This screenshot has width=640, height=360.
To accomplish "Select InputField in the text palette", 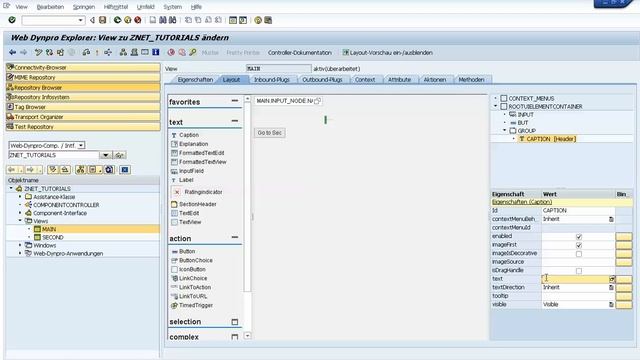I will [x=191, y=171].
